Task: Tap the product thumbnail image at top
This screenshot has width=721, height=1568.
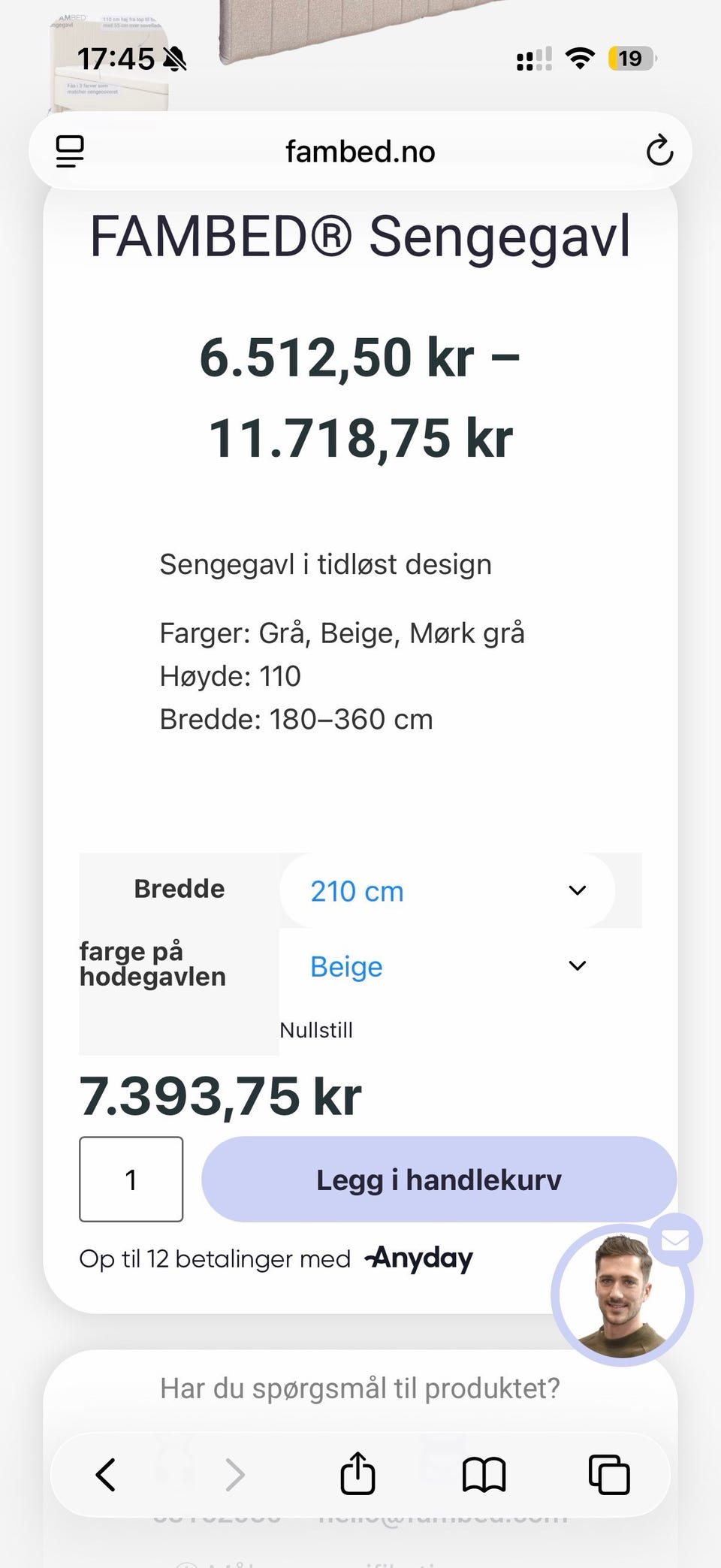Action: [x=109, y=60]
